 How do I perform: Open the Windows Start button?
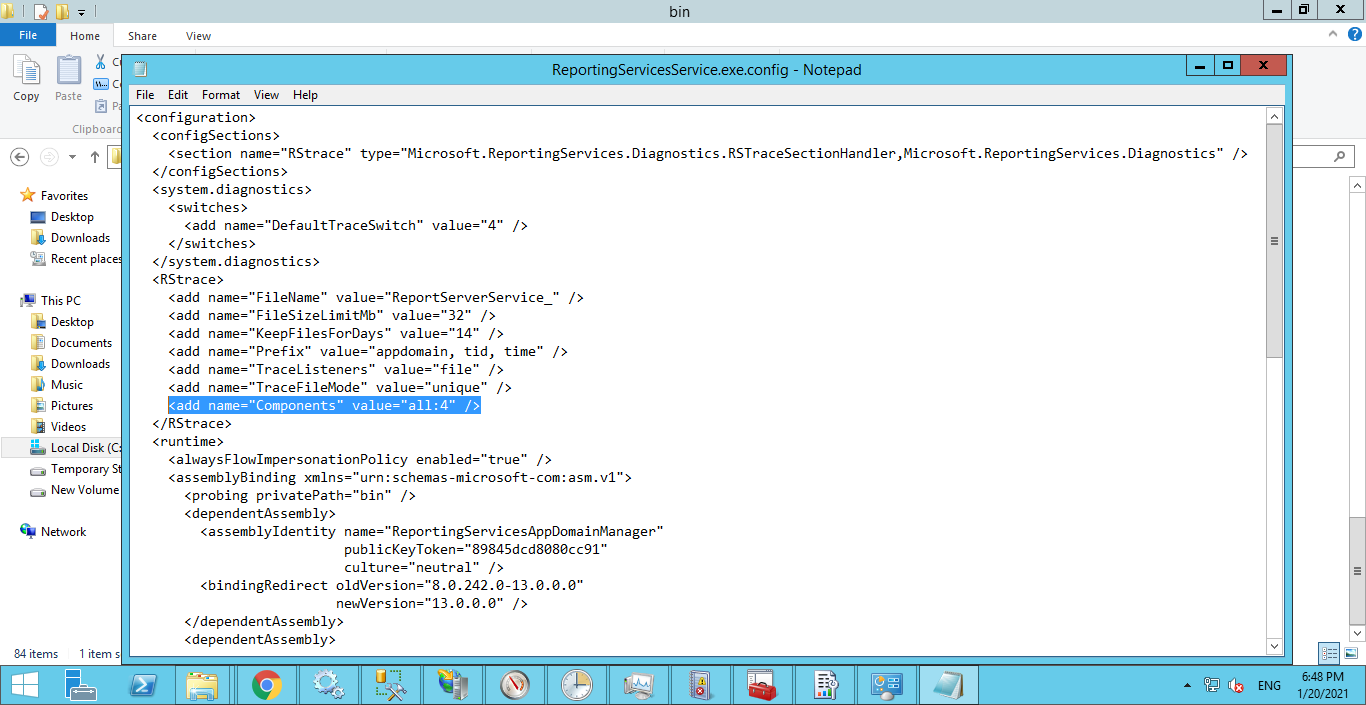click(24, 685)
